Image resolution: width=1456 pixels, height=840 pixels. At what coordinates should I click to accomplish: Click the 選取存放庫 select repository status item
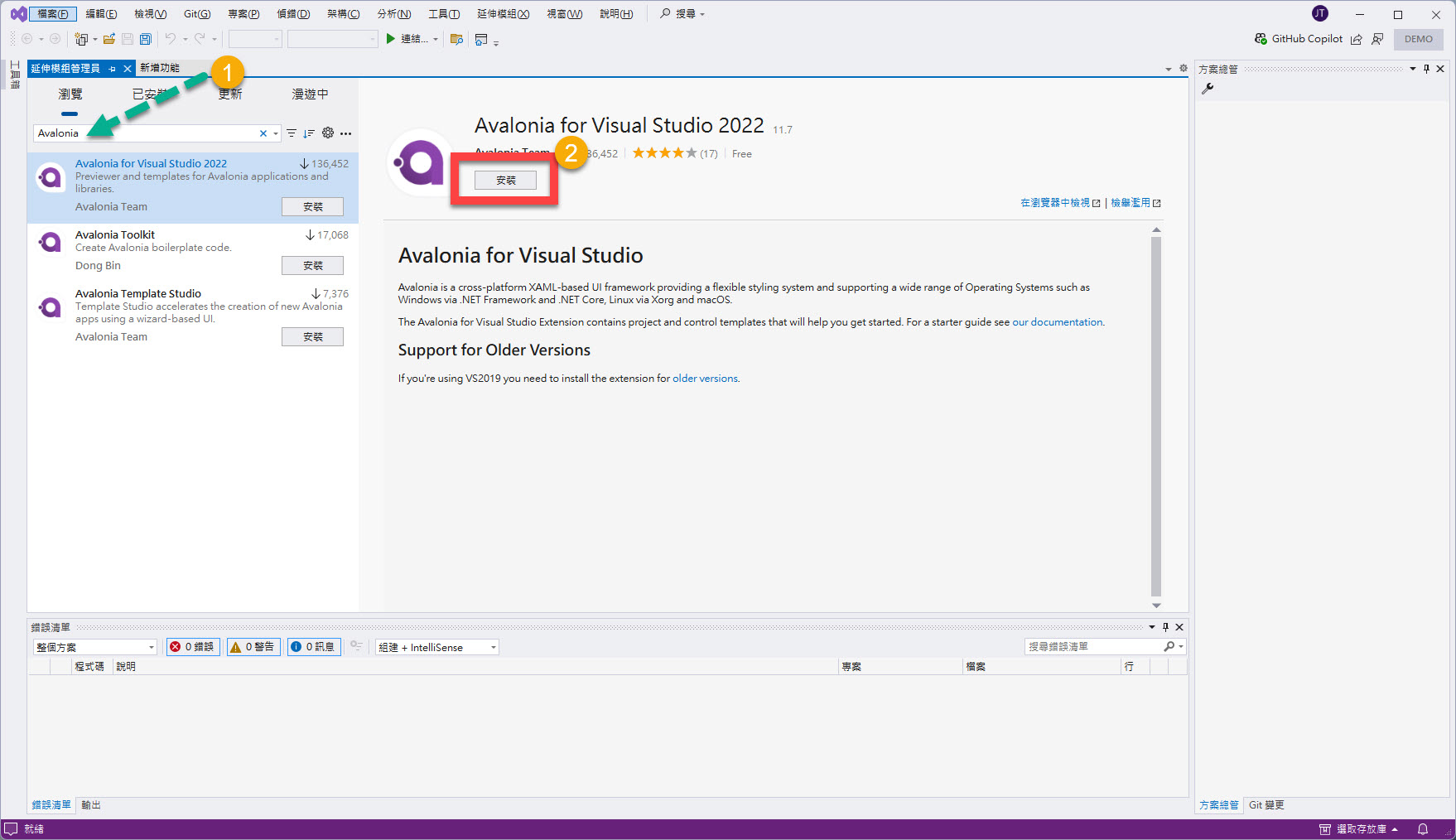coord(1359,828)
